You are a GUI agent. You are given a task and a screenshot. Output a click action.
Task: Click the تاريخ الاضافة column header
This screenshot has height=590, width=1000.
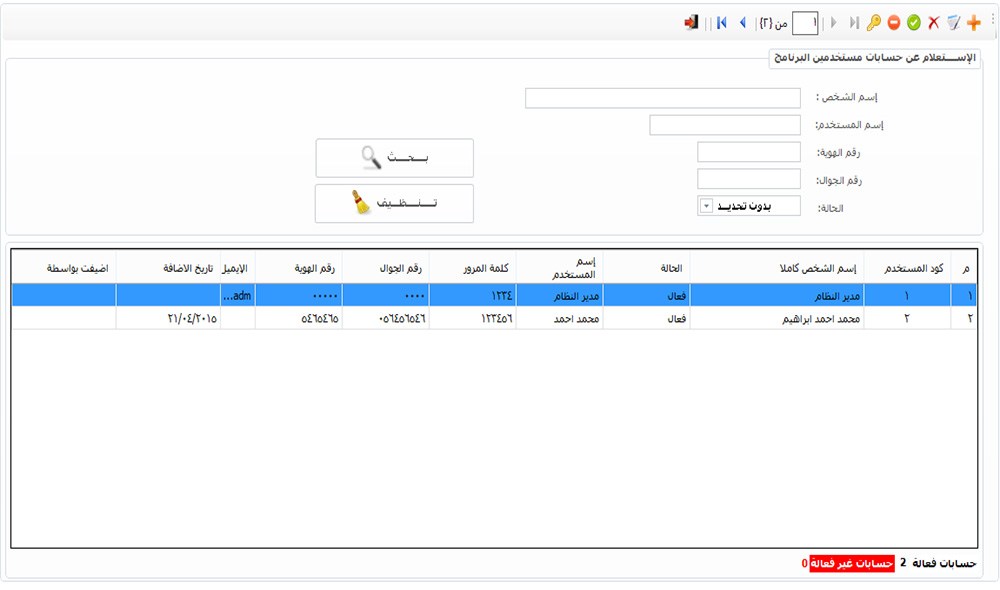(x=186, y=268)
